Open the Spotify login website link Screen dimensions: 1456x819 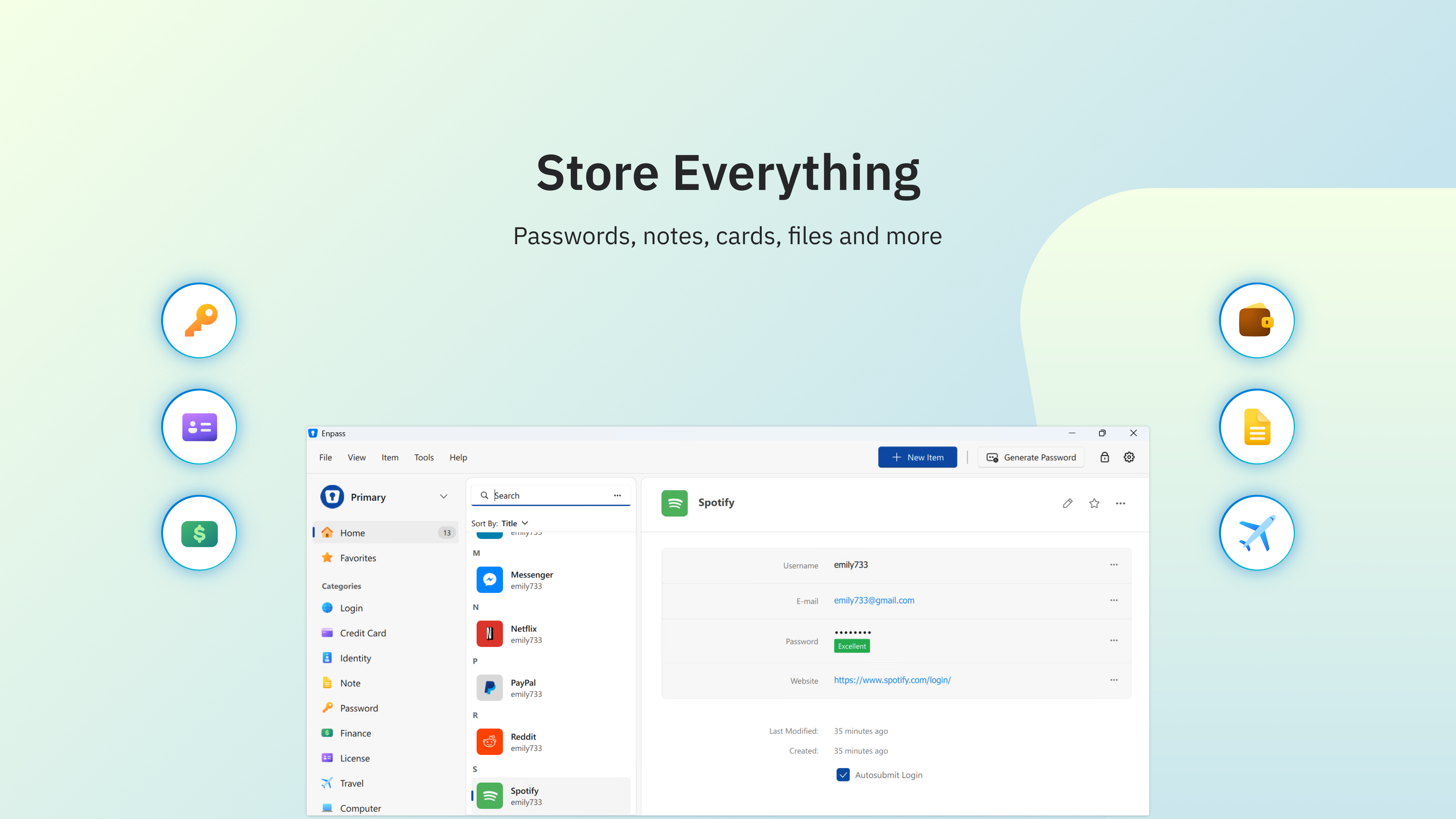(x=892, y=680)
